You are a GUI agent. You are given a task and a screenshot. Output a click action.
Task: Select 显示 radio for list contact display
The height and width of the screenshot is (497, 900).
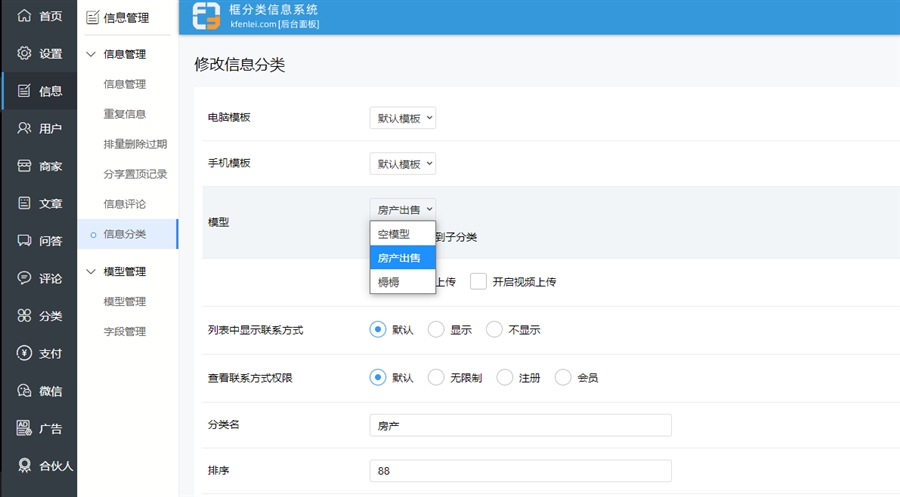click(436, 330)
